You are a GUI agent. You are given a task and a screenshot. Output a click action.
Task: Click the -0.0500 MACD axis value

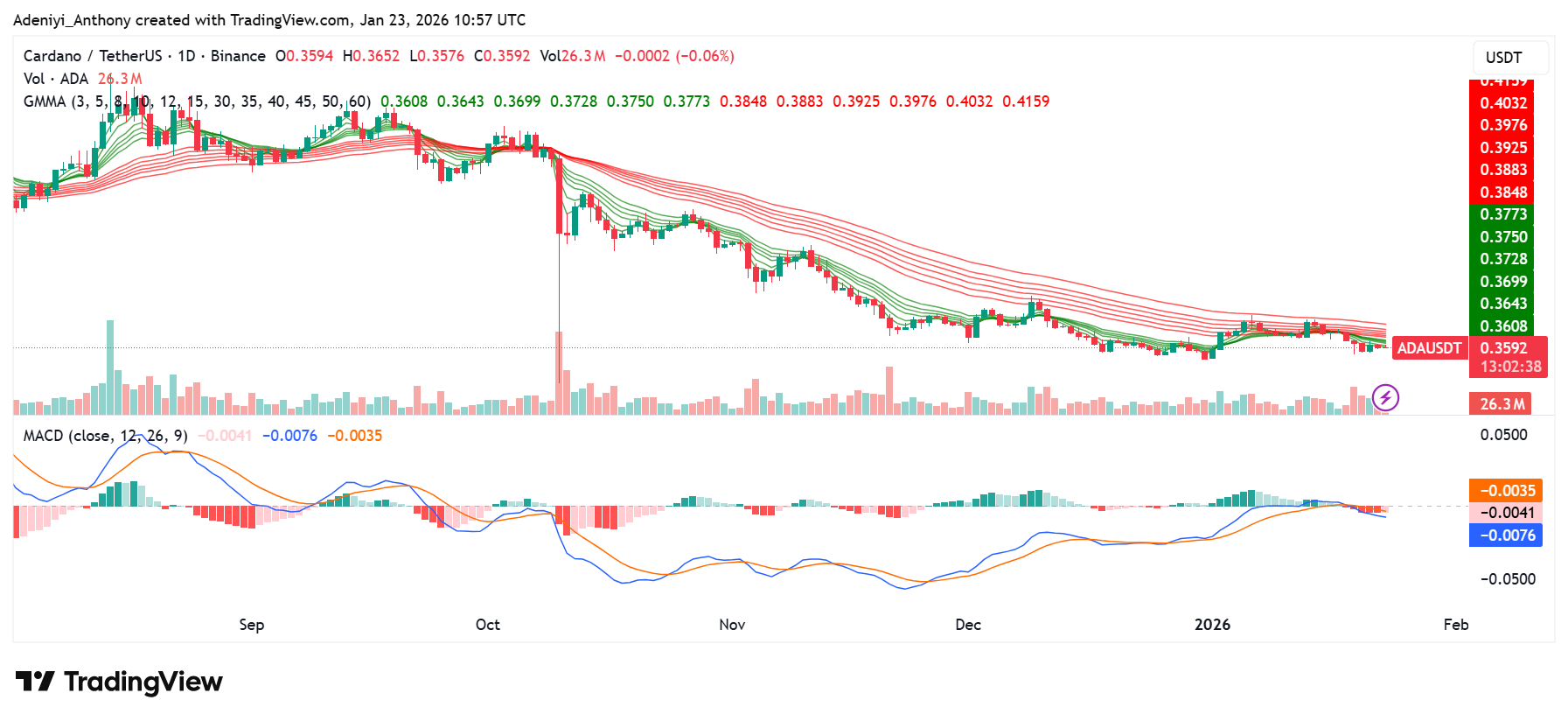coord(1508,579)
